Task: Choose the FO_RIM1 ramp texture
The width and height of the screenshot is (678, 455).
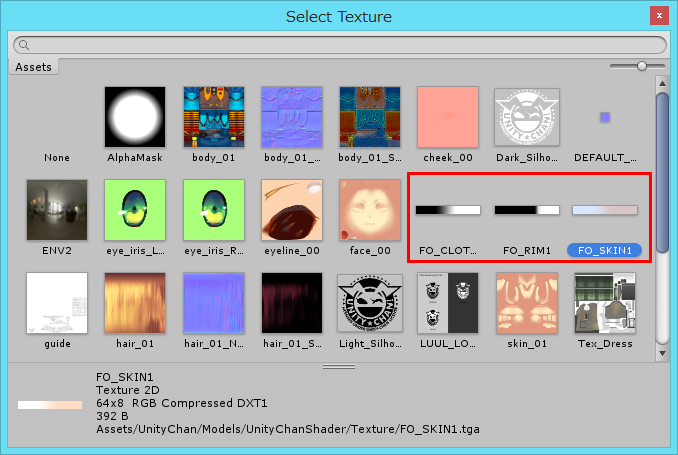Action: click(527, 210)
